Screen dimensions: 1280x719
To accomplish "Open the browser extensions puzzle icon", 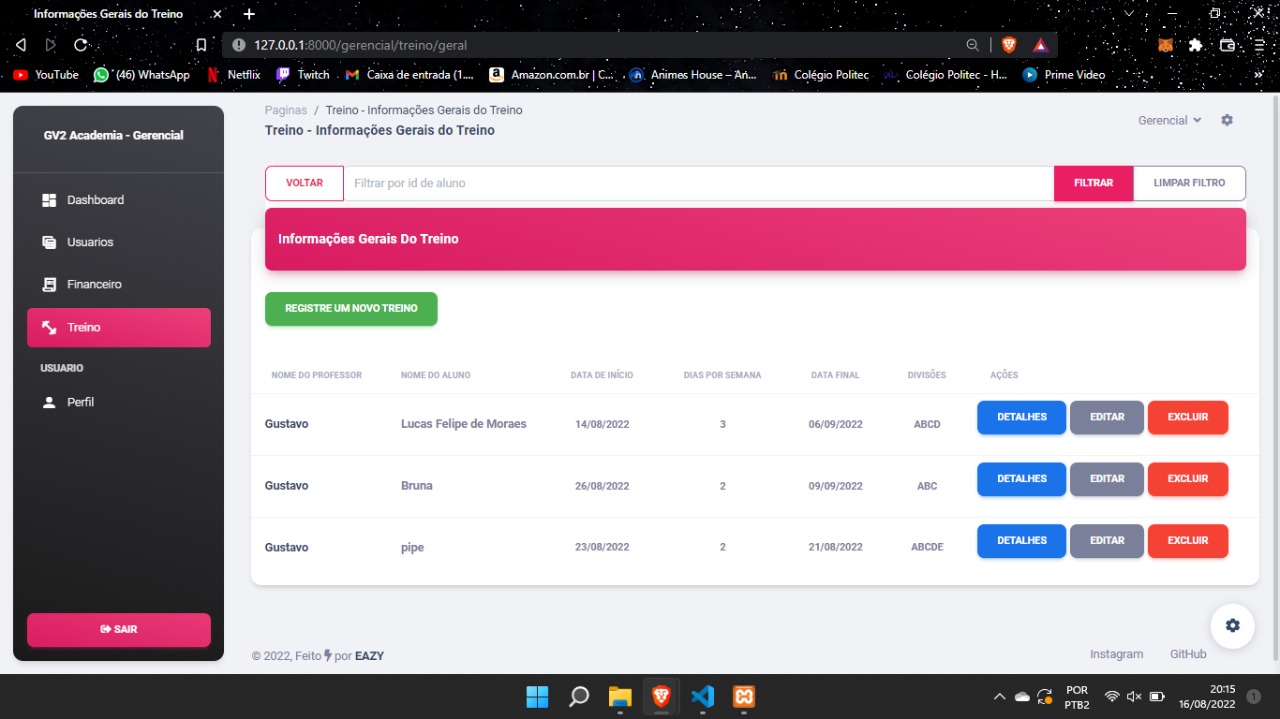I will pos(1195,45).
